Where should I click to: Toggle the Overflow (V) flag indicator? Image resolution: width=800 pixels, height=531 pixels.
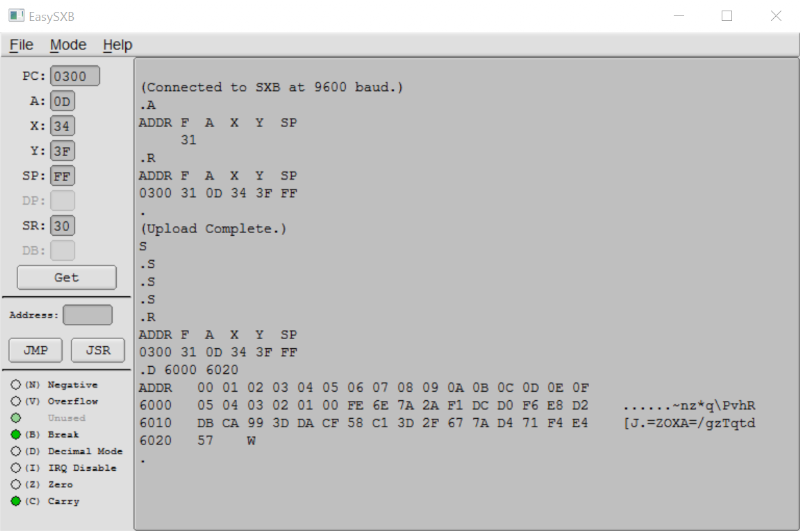pyautogui.click(x=15, y=401)
